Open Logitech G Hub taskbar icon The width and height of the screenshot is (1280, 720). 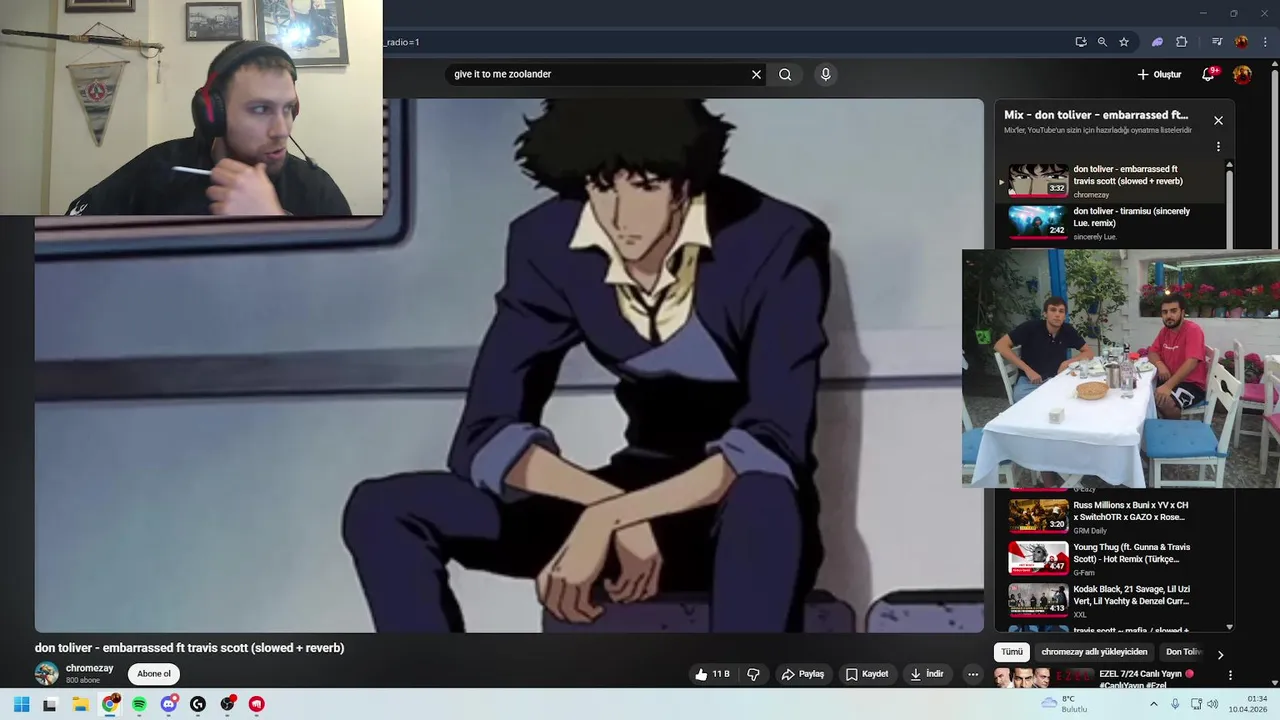(198, 704)
